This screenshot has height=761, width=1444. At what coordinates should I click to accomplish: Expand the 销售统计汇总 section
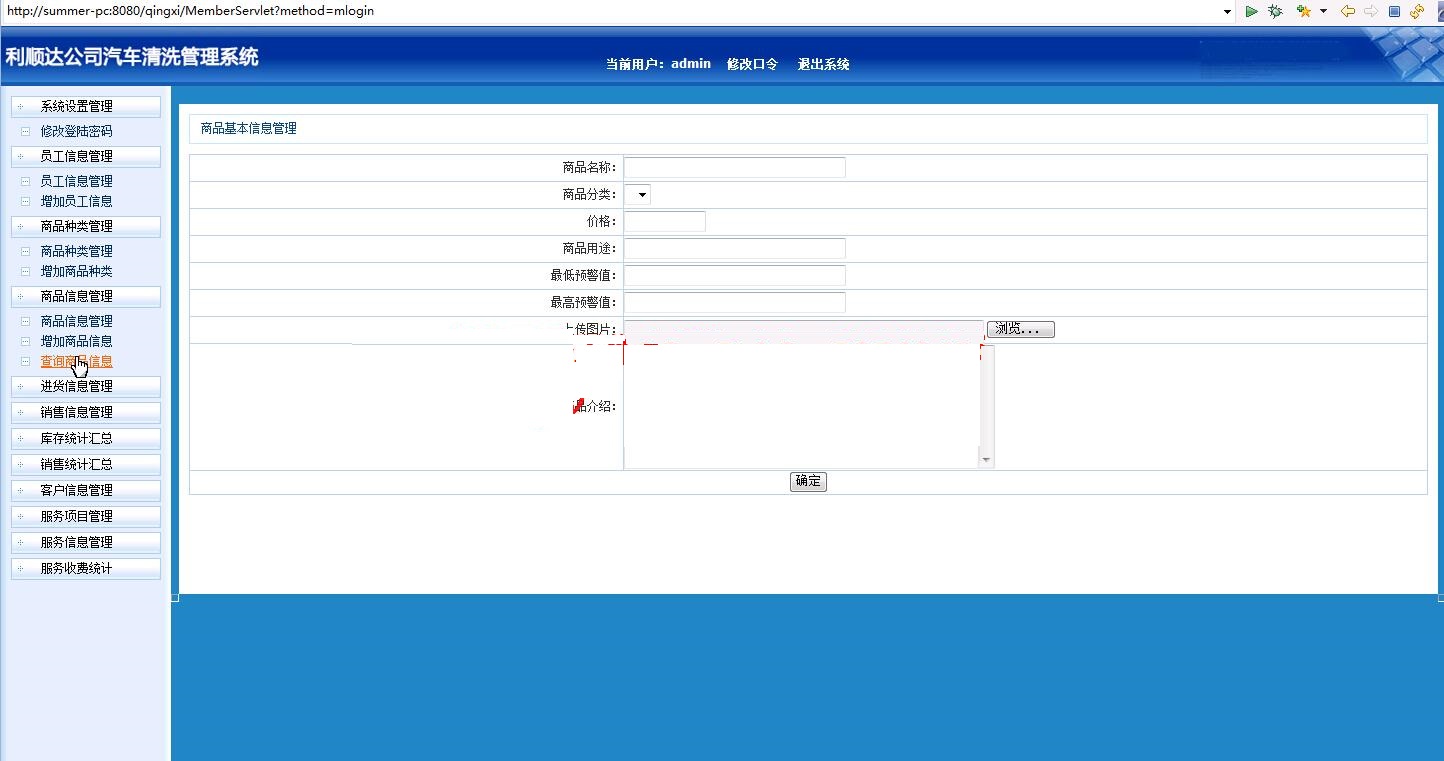point(85,464)
